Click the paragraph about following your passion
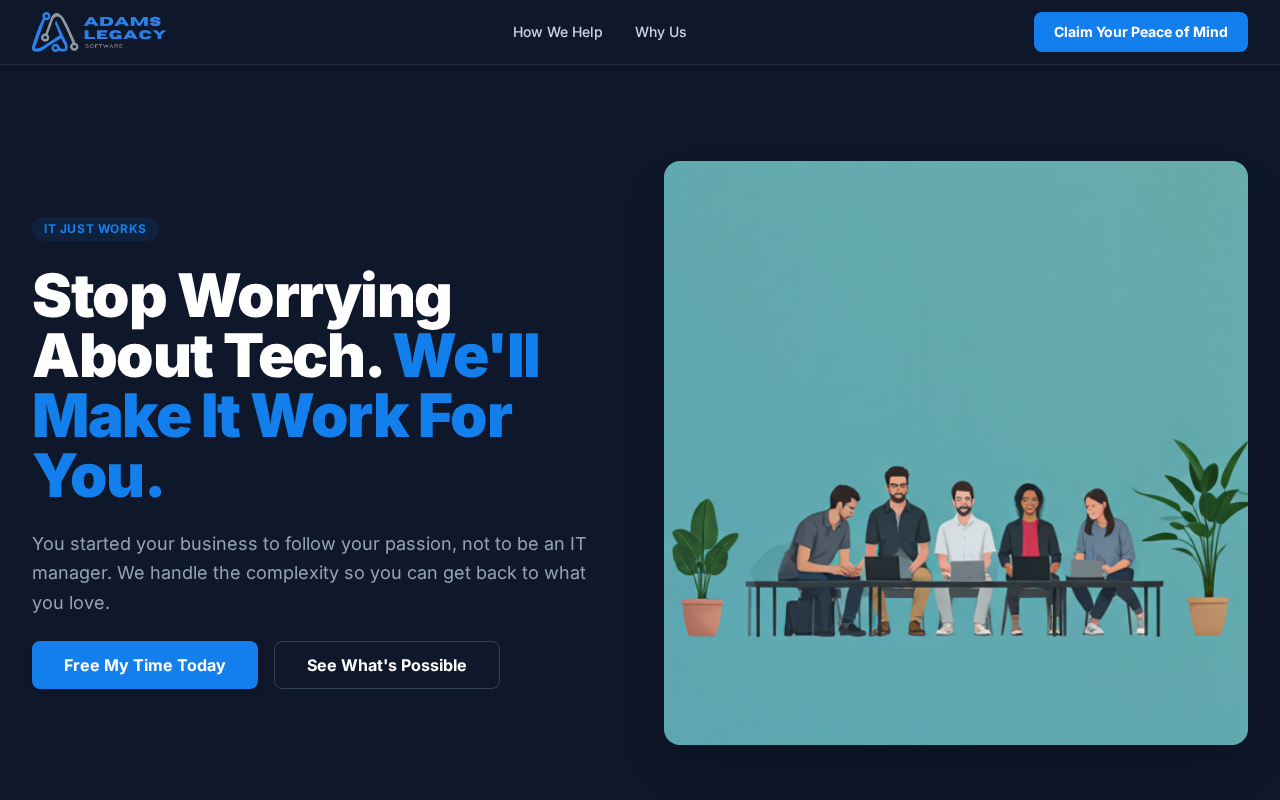The height and width of the screenshot is (800, 1280). pos(309,573)
